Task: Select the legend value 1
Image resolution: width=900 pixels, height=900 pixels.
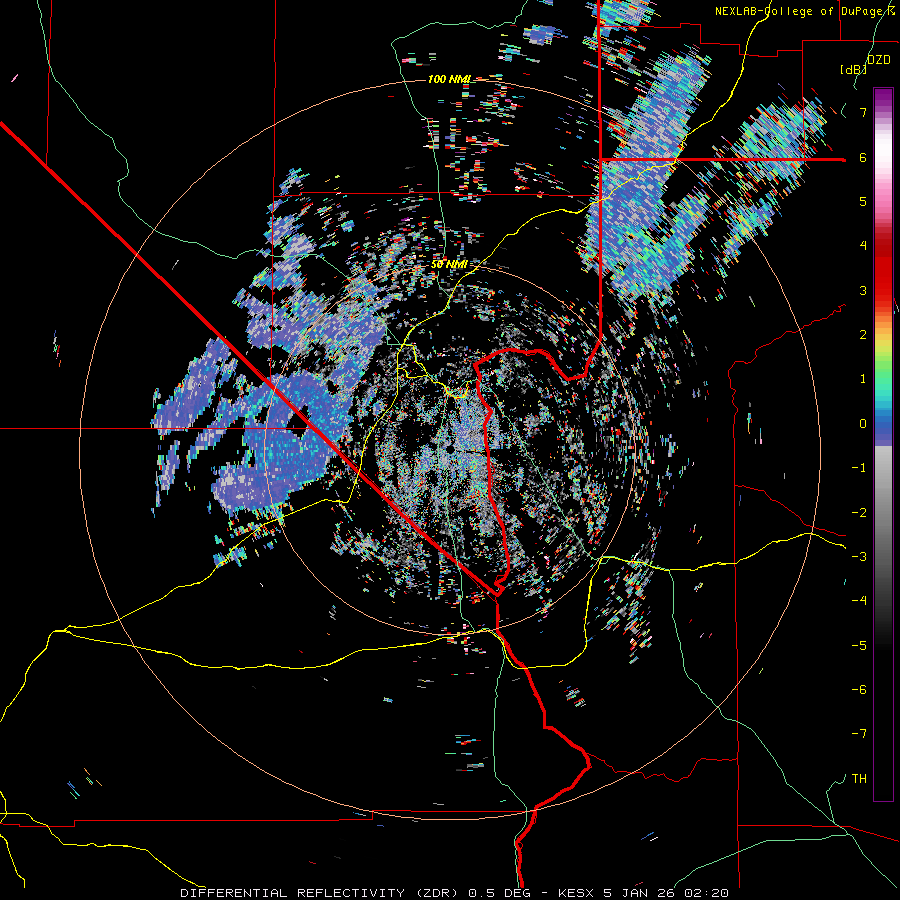Action: [863, 379]
